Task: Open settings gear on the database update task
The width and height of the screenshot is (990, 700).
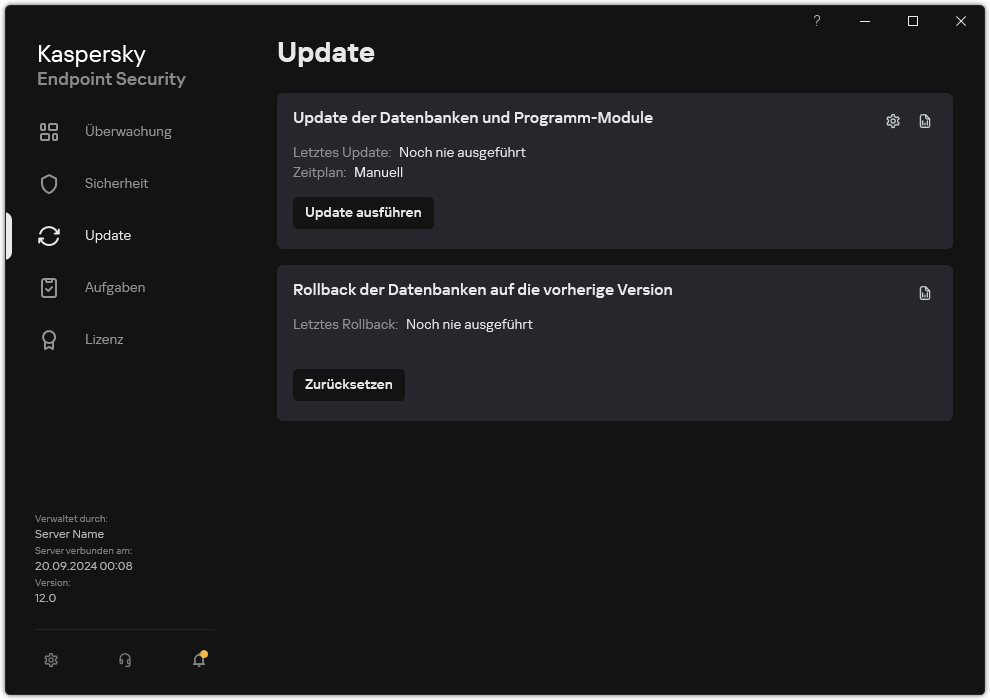Action: pos(891,120)
